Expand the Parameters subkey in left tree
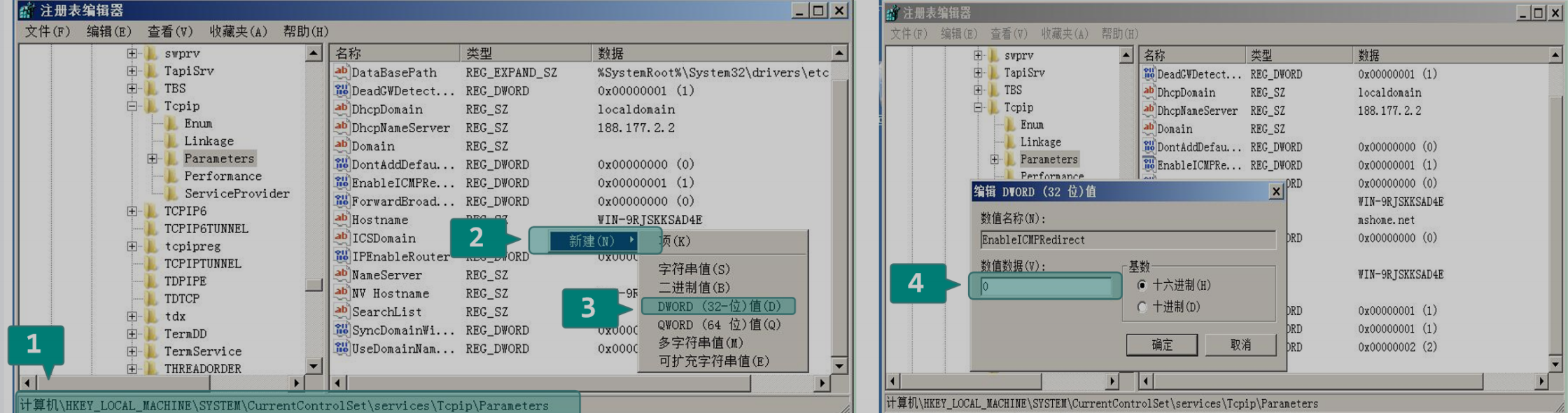Screen dimensions: 1568x413 [152, 159]
